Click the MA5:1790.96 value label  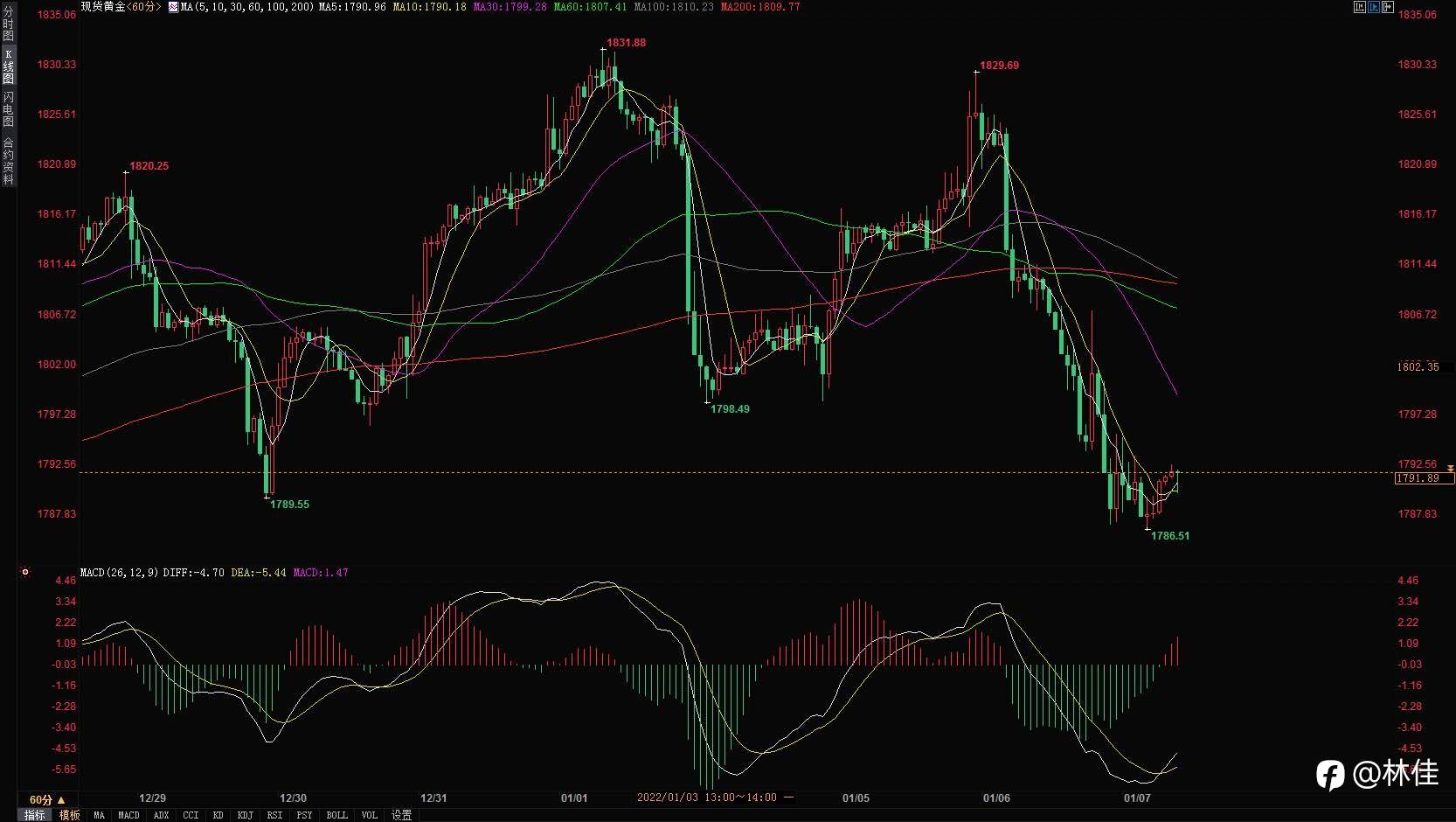[352, 7]
